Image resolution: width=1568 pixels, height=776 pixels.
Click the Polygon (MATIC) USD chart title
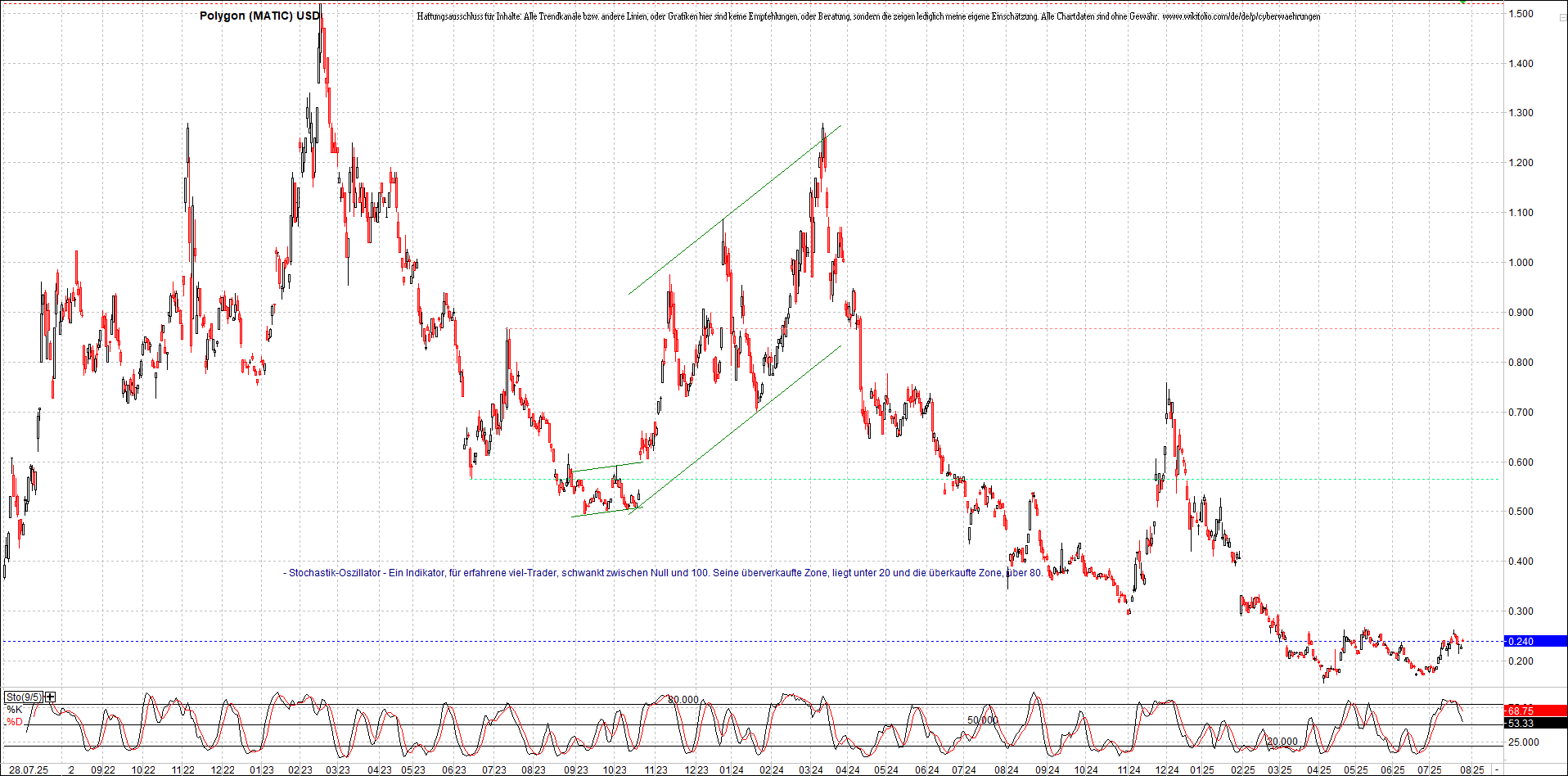coord(260,15)
